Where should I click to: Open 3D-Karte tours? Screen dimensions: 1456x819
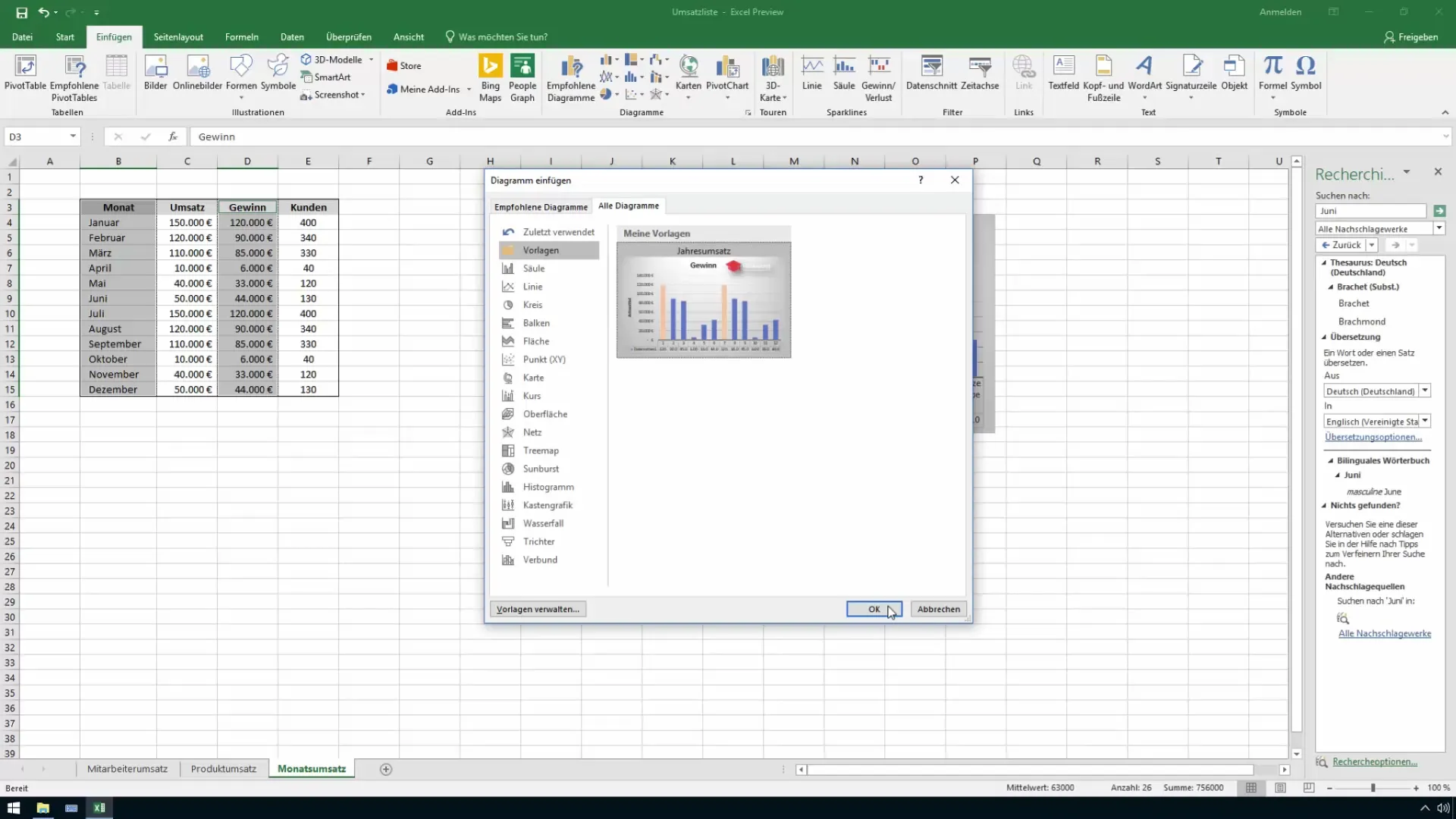[773, 77]
